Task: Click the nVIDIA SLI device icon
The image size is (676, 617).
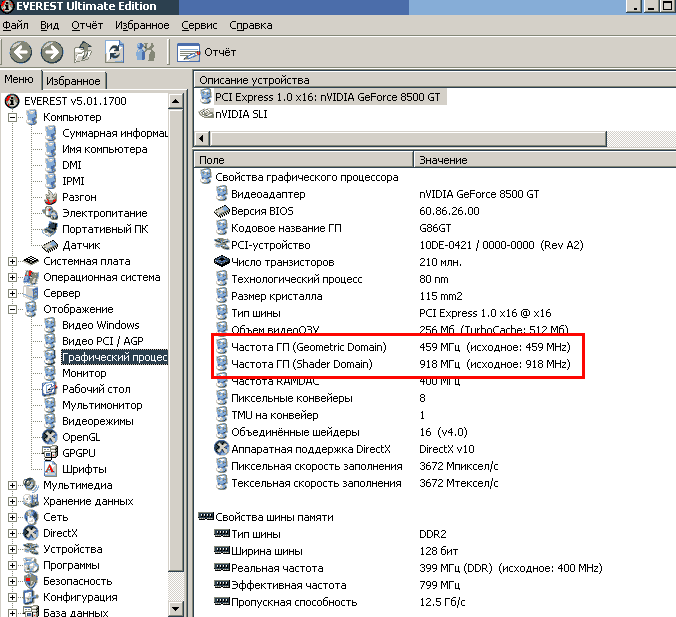Action: coord(206,114)
